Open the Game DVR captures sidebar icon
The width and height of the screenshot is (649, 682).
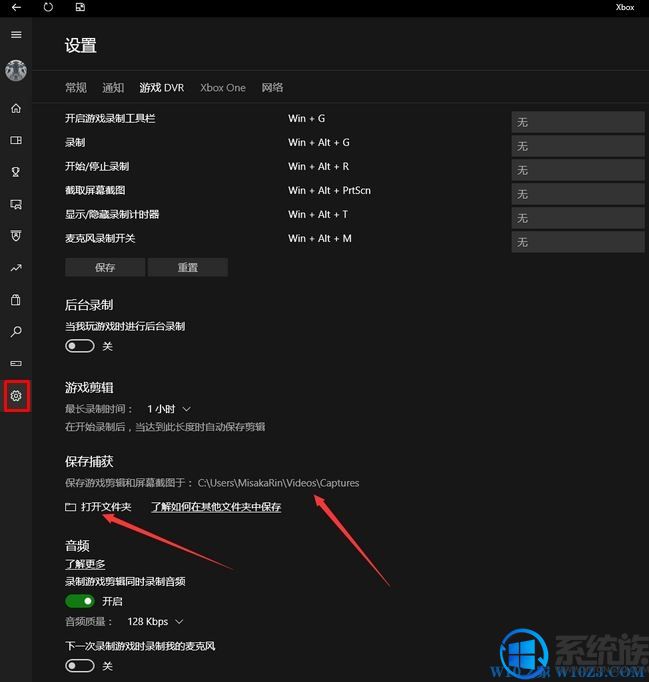tap(16, 204)
